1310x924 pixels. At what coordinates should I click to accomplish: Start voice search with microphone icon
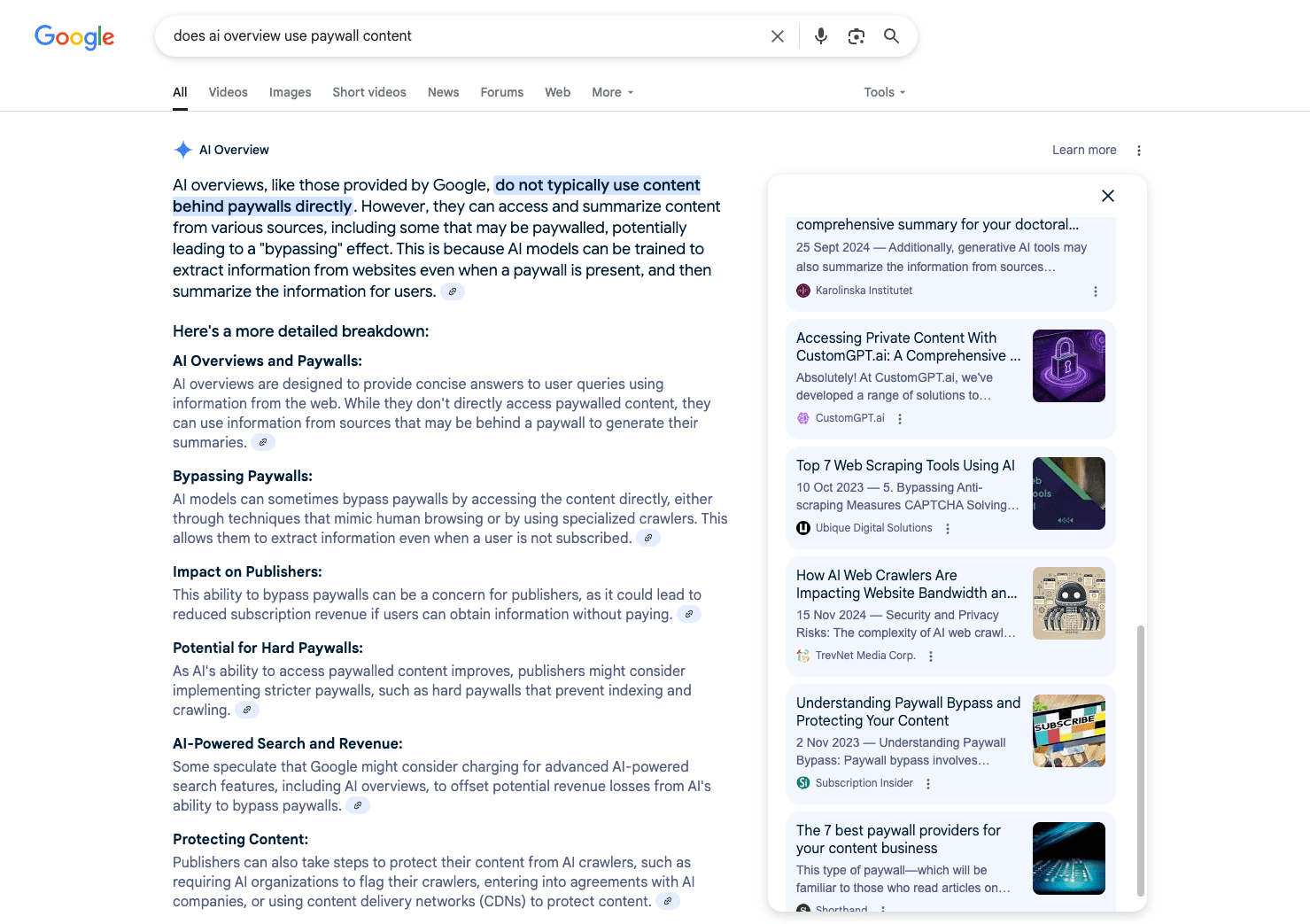click(x=821, y=36)
